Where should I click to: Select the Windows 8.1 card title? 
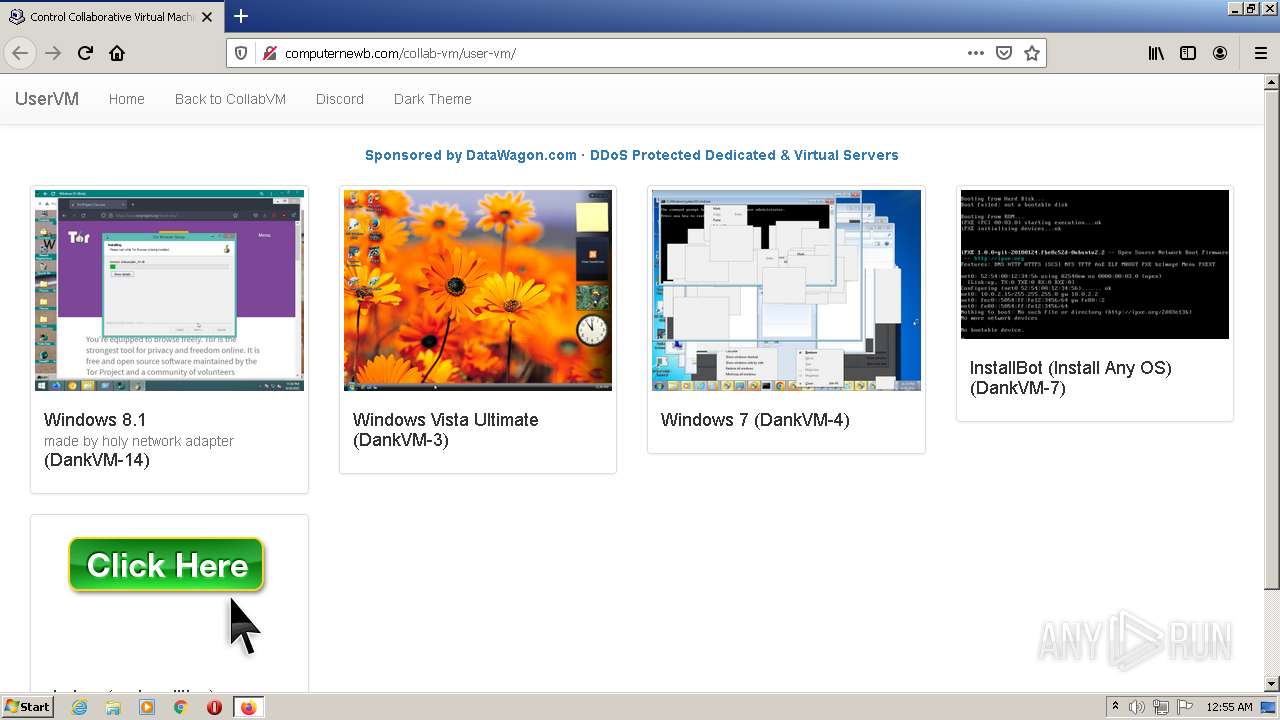[95, 420]
